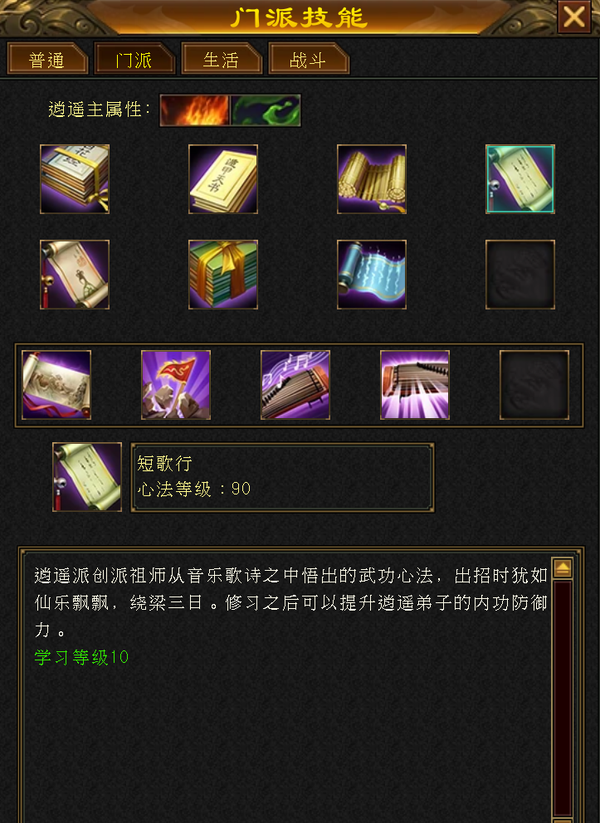
Task: Click the green poison attribute swatch
Action: click(x=266, y=110)
